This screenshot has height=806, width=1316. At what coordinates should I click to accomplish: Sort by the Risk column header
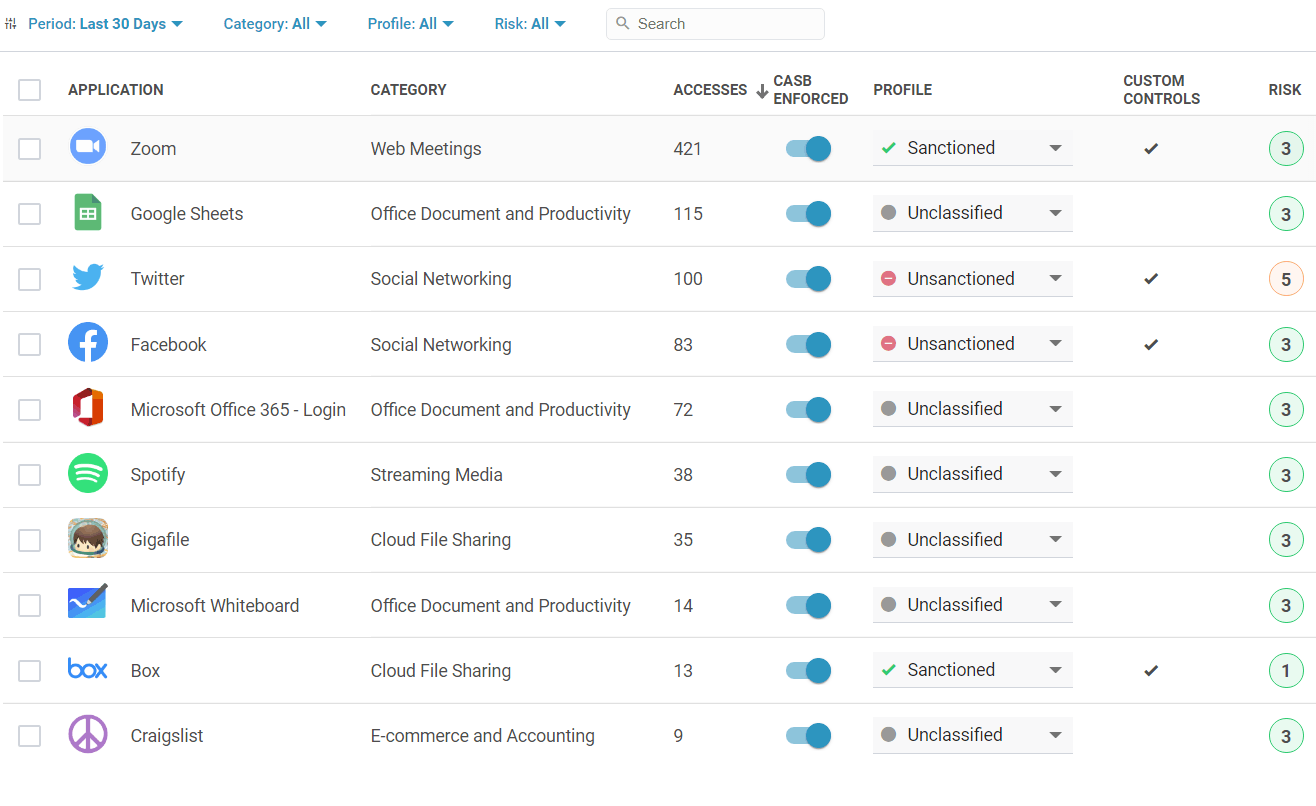pos(1285,90)
